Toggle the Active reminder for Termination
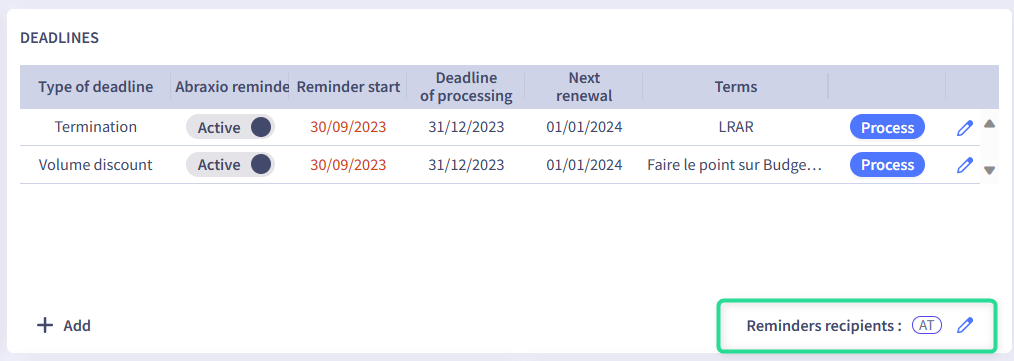The image size is (1014, 361). [230, 127]
